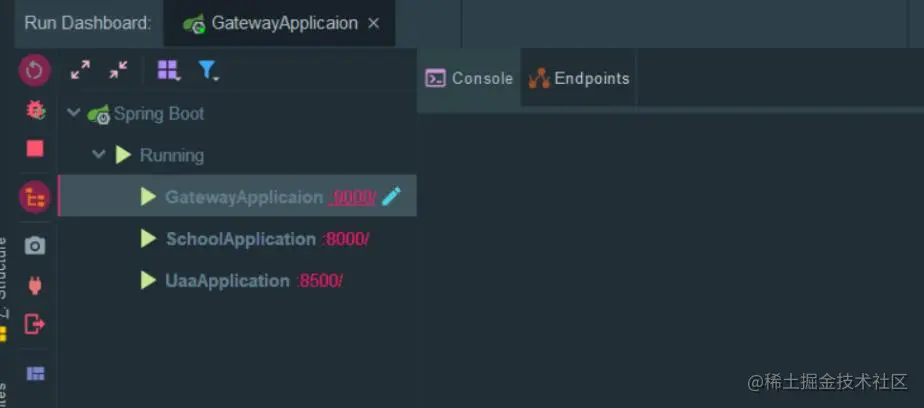Image resolution: width=924 pixels, height=408 pixels.
Task: Open the :8500/ port link
Action: pyautogui.click(x=319, y=281)
